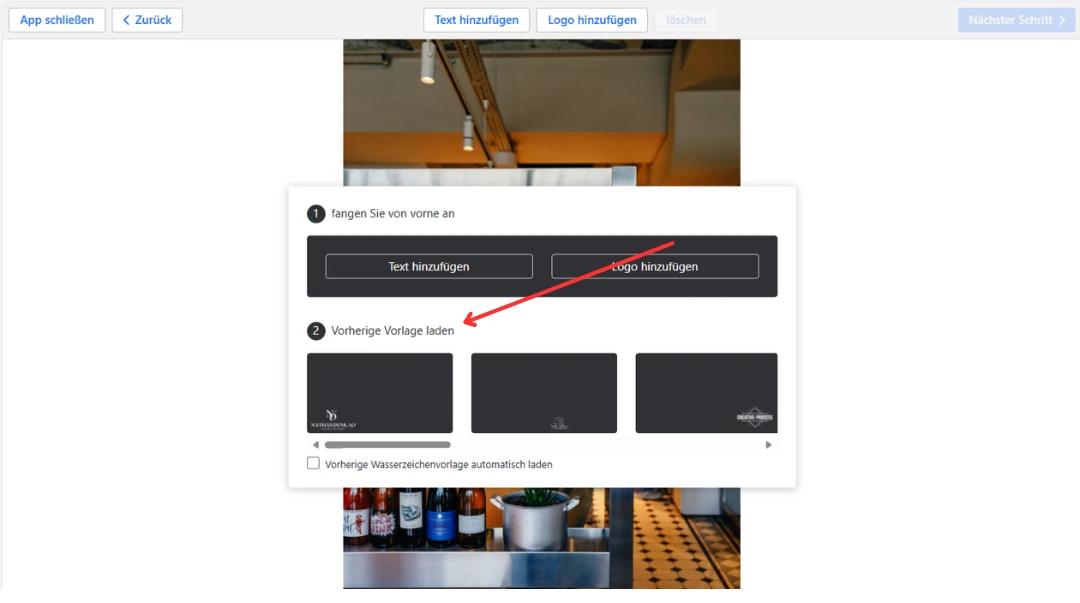Click the small centered logo in second template
Screen dimensions: 1080x603
pyautogui.click(x=558, y=423)
